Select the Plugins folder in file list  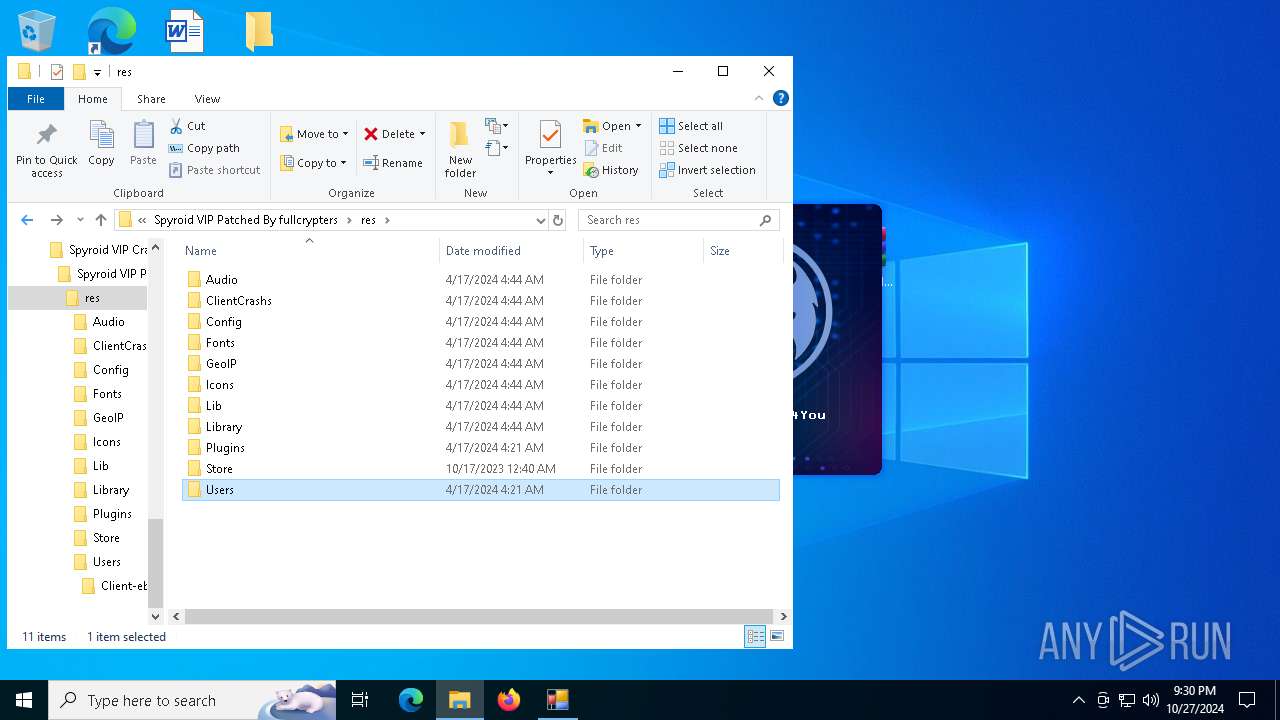click(x=480, y=448)
